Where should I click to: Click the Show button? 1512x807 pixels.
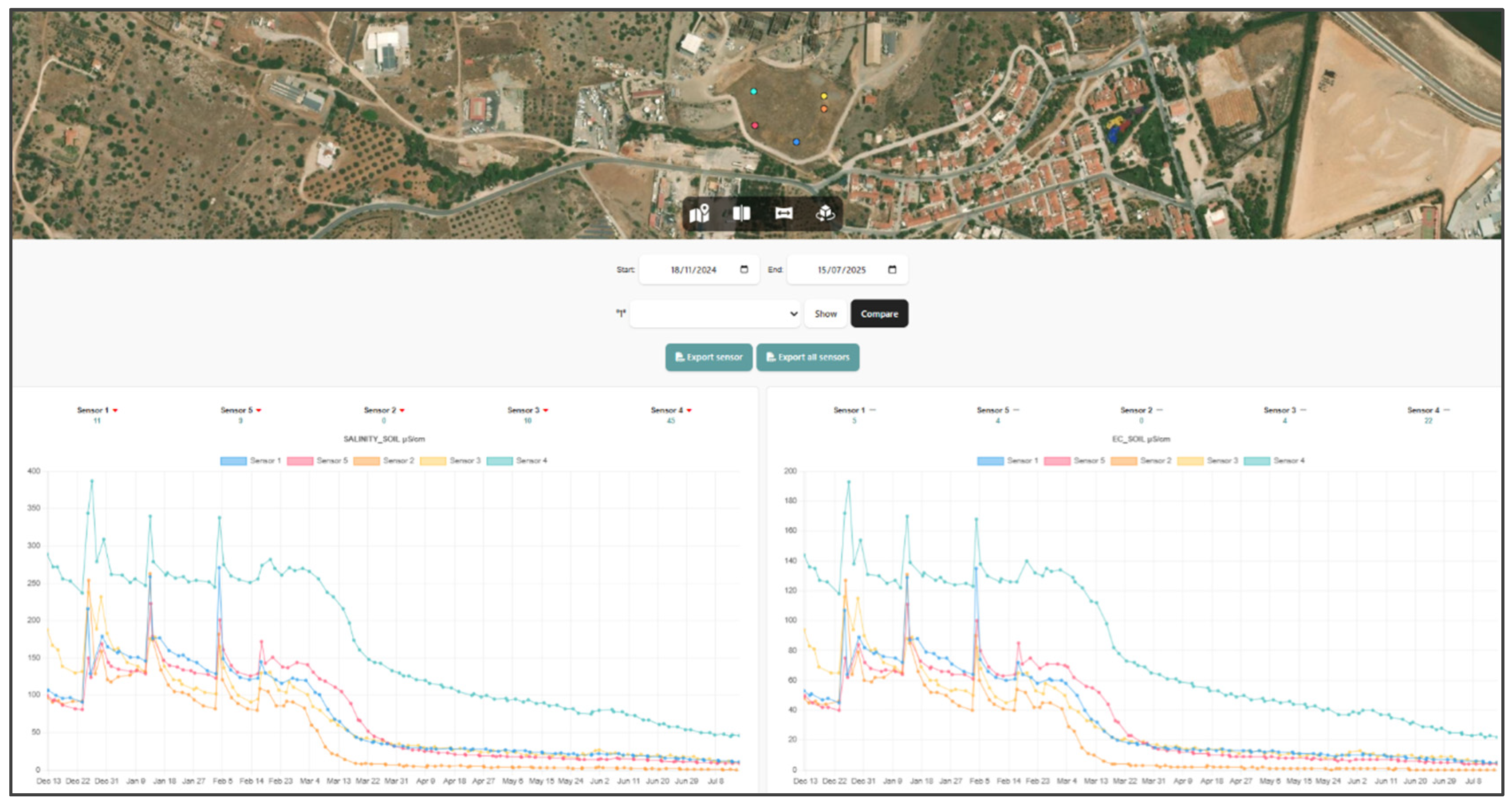coord(825,314)
